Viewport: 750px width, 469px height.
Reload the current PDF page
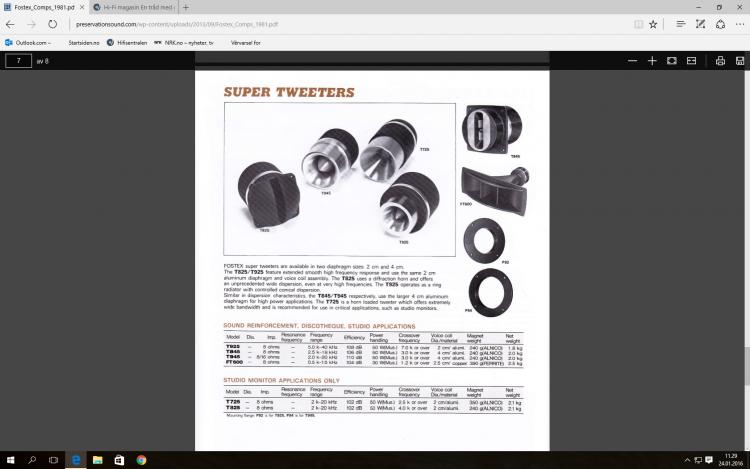point(53,24)
